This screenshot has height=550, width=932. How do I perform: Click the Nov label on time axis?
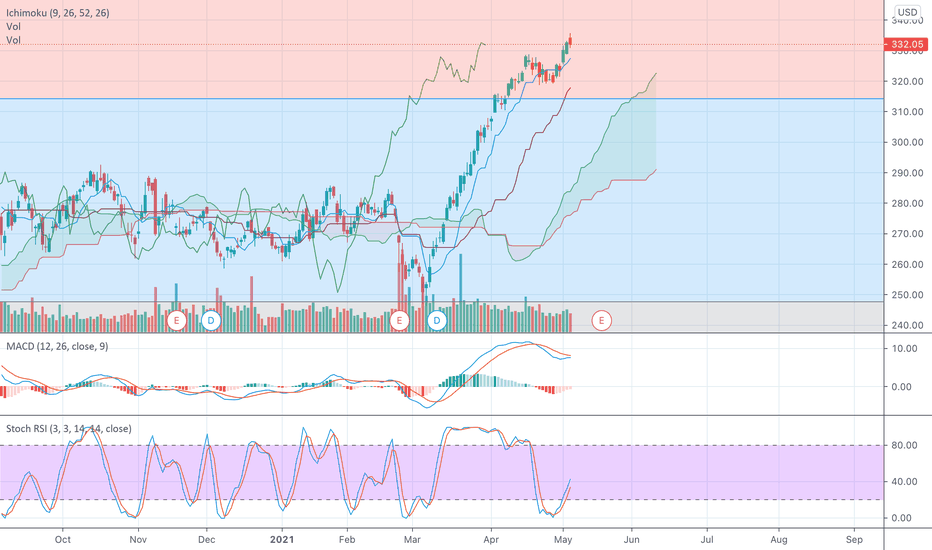pos(138,539)
